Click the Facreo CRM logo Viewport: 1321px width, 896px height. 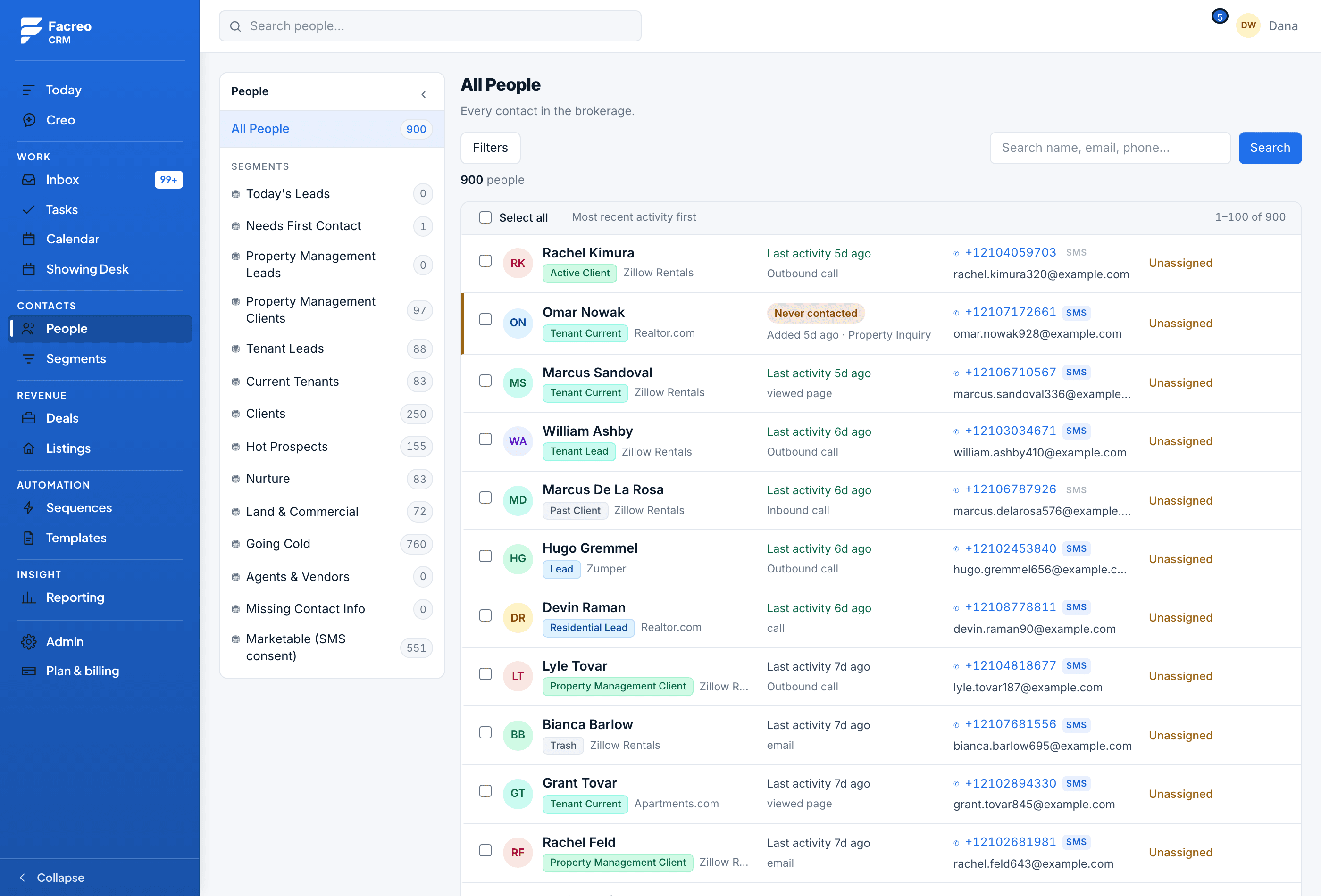(x=56, y=31)
